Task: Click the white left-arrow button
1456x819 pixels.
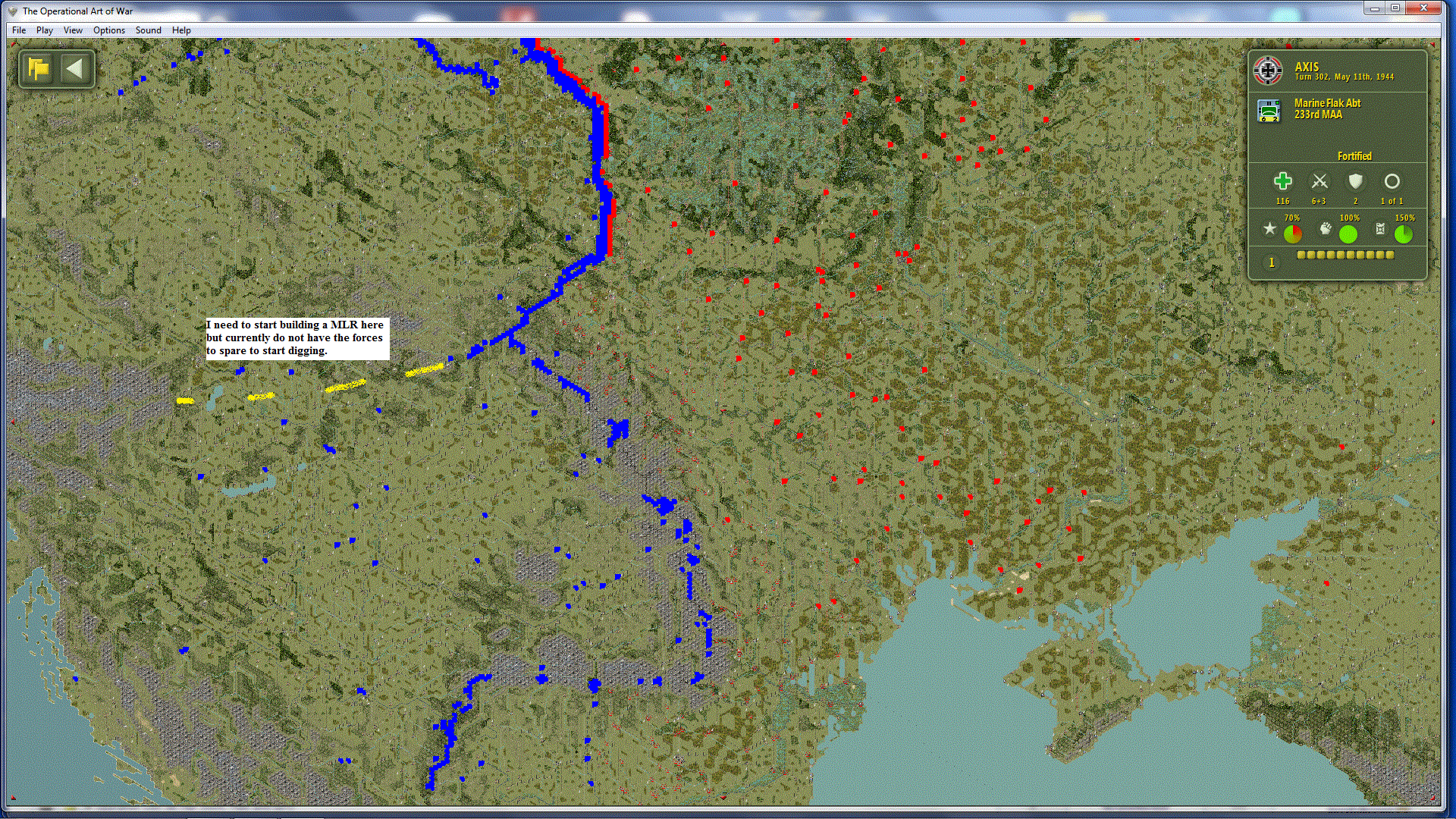Action: (74, 69)
